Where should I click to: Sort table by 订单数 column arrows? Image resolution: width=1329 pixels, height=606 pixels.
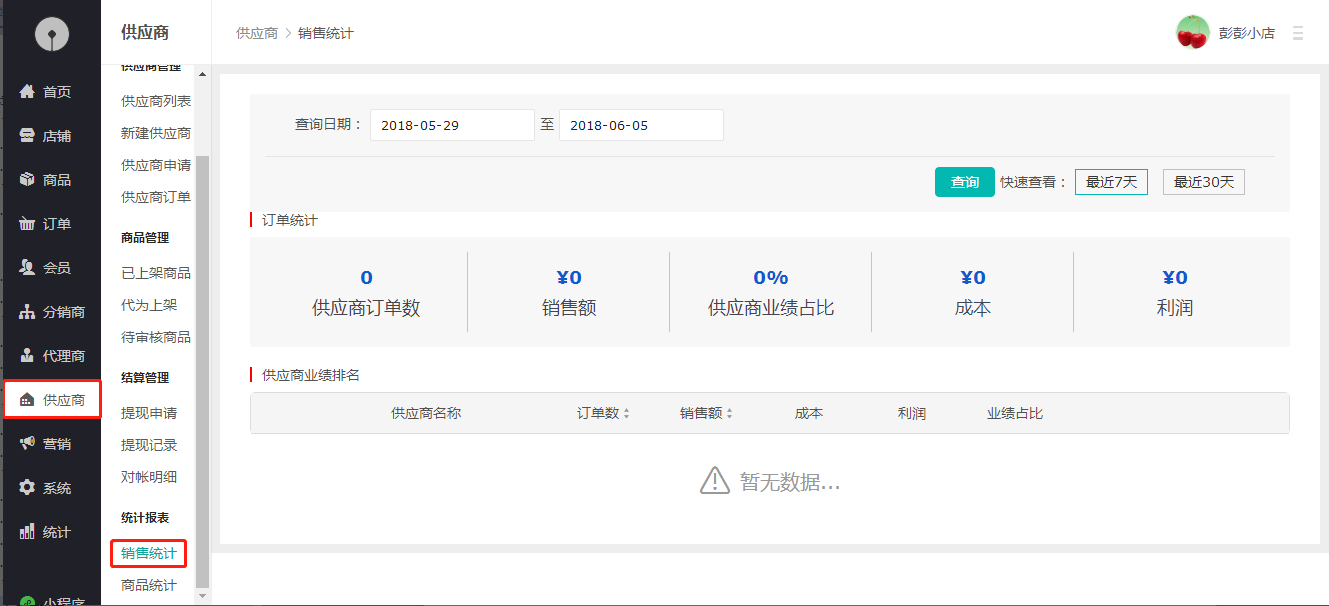click(x=626, y=414)
